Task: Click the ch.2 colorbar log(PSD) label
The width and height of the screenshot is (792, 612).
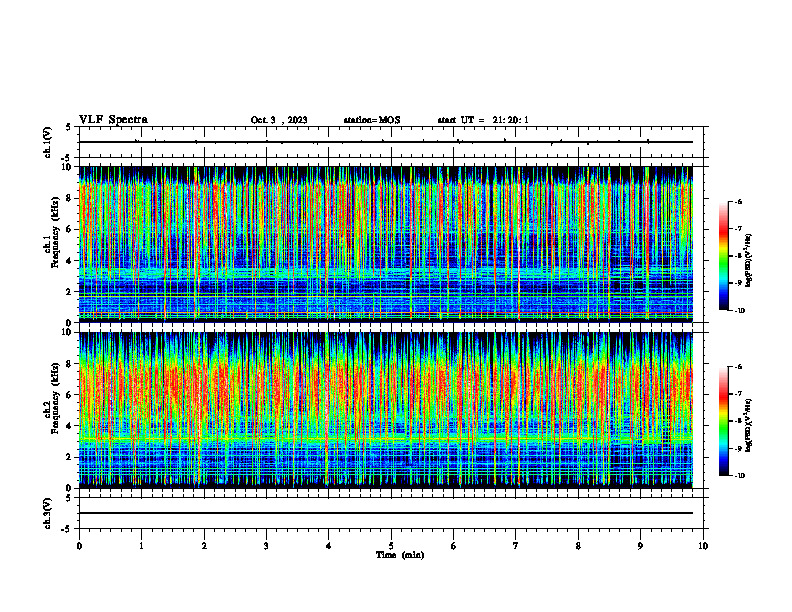Action: click(x=749, y=426)
